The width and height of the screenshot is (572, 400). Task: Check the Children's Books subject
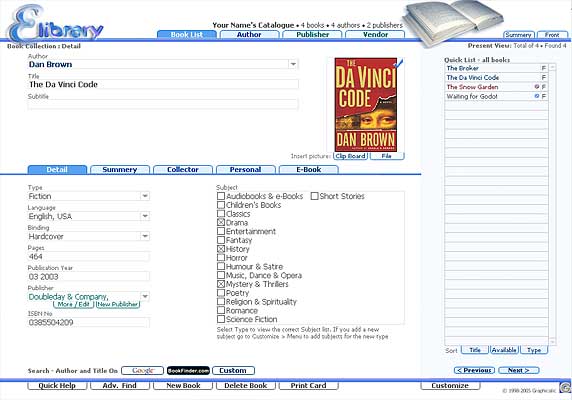coord(221,205)
